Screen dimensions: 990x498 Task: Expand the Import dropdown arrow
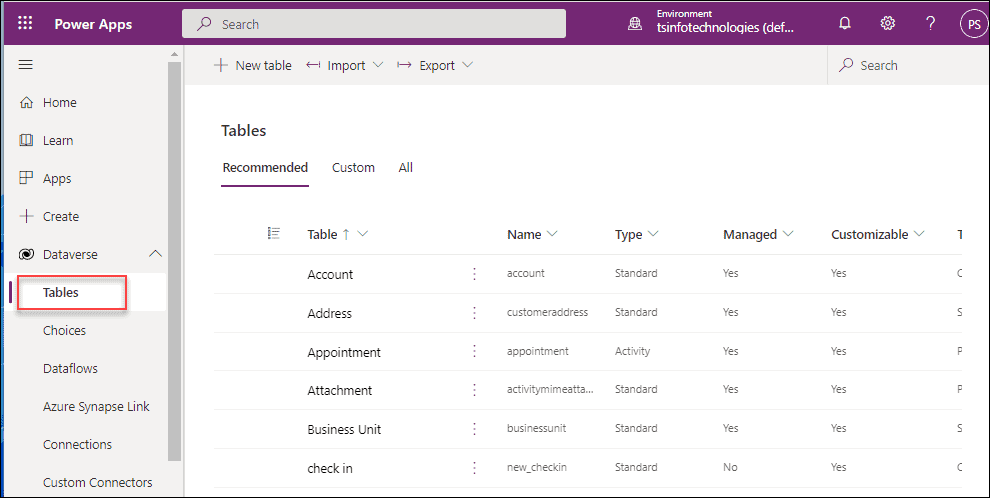378,65
